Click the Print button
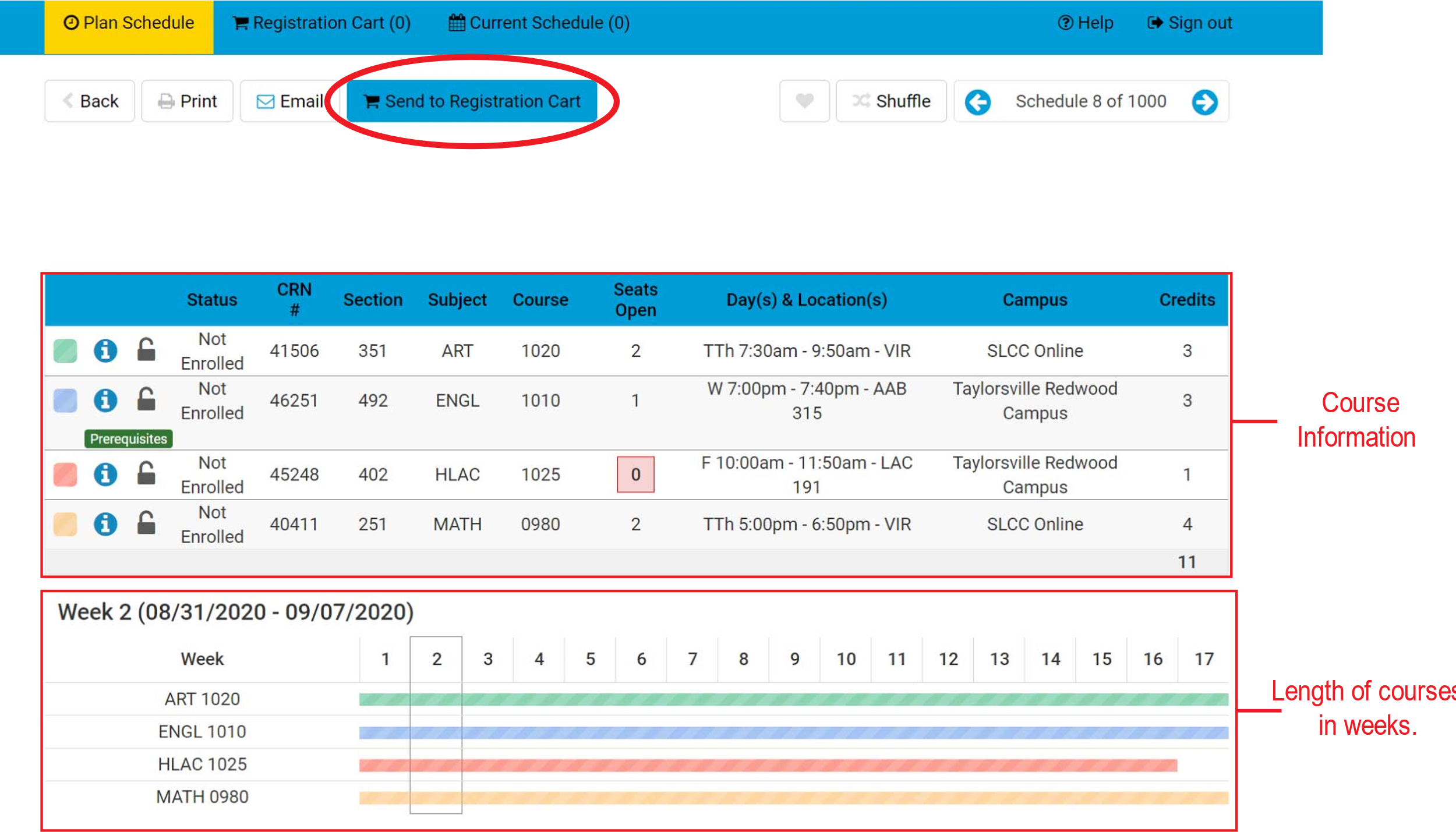This screenshot has width=1456, height=832. 188,101
